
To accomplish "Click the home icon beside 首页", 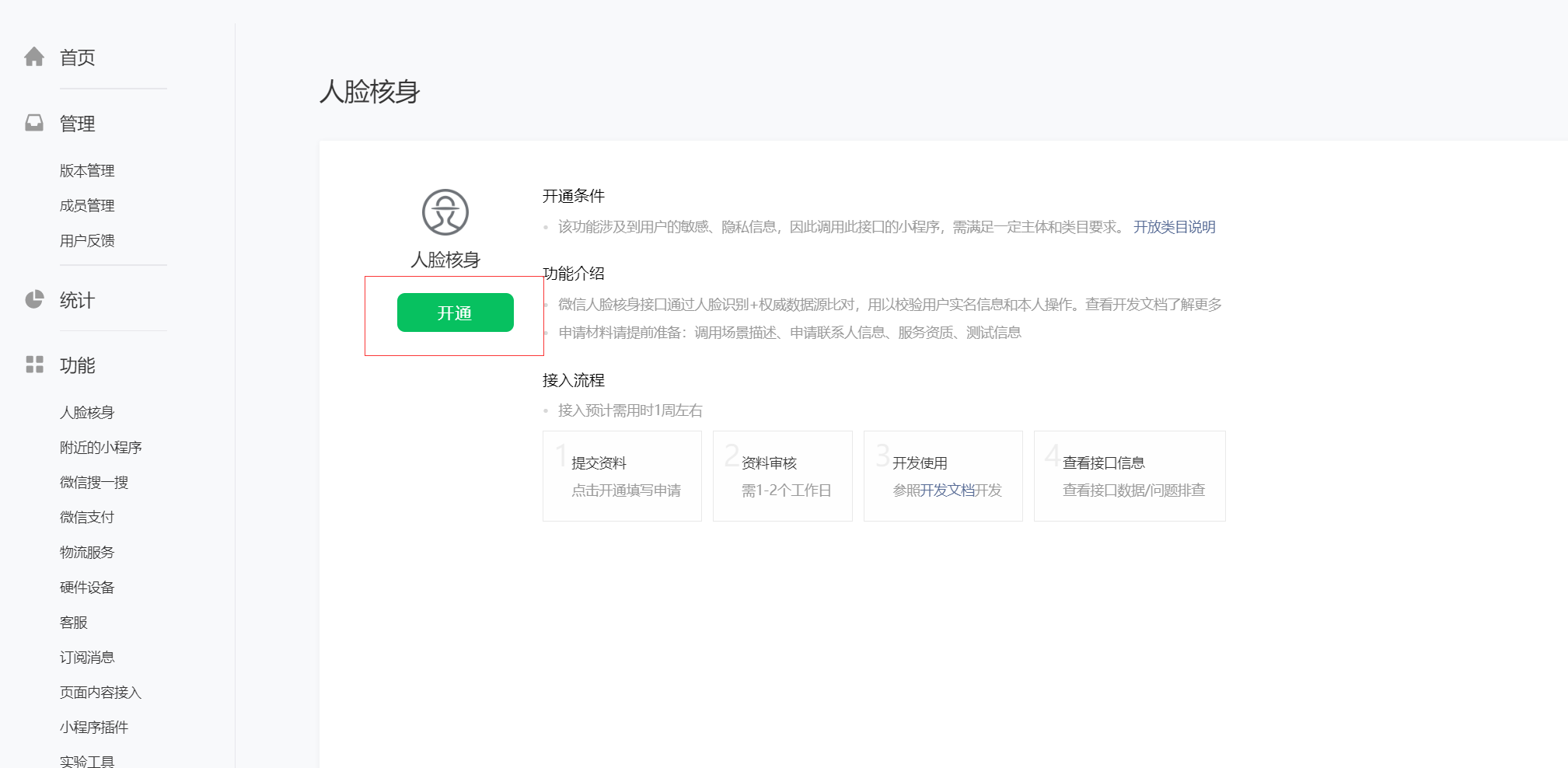I will coord(34,57).
